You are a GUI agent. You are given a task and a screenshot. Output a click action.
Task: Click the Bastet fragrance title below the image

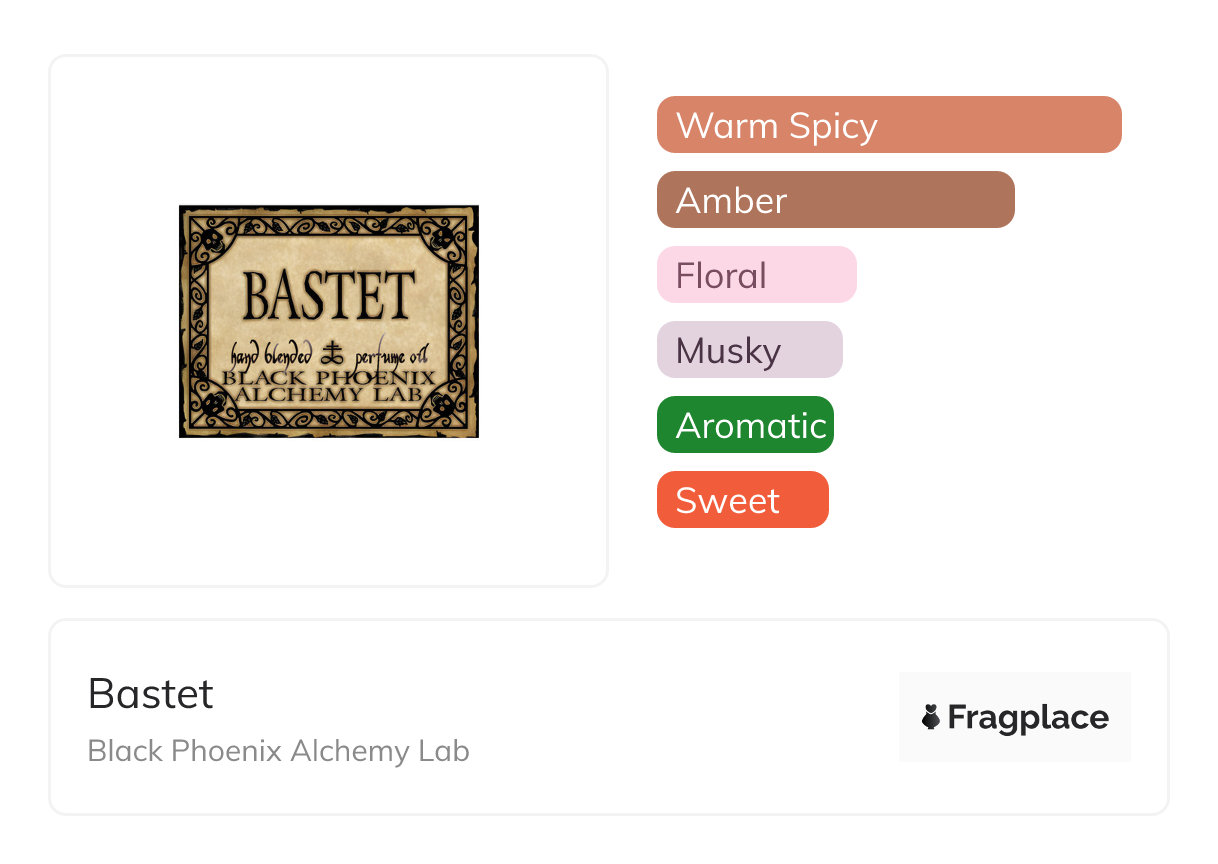point(151,694)
